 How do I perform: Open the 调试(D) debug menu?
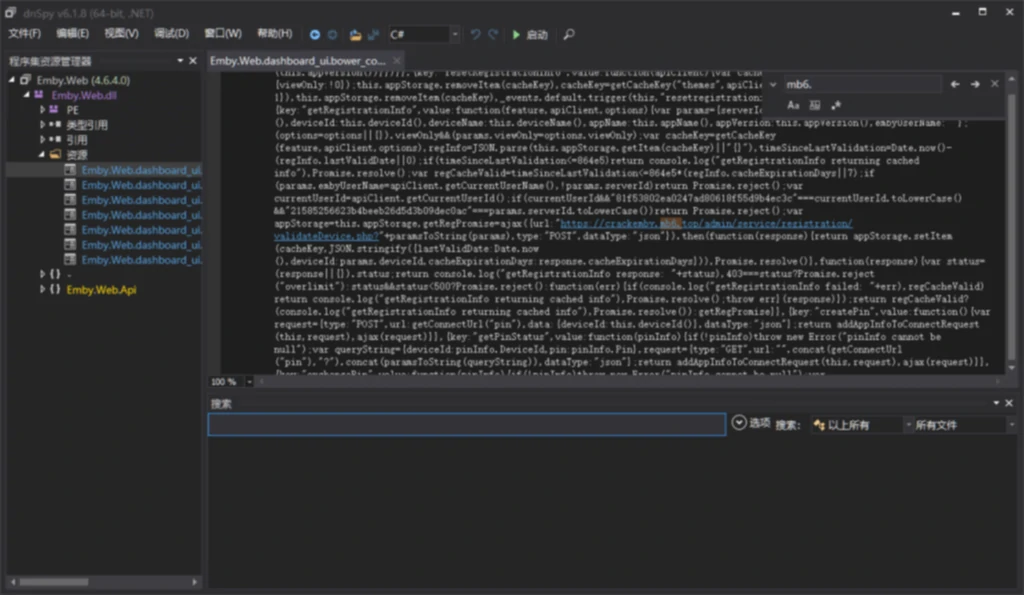point(171,34)
